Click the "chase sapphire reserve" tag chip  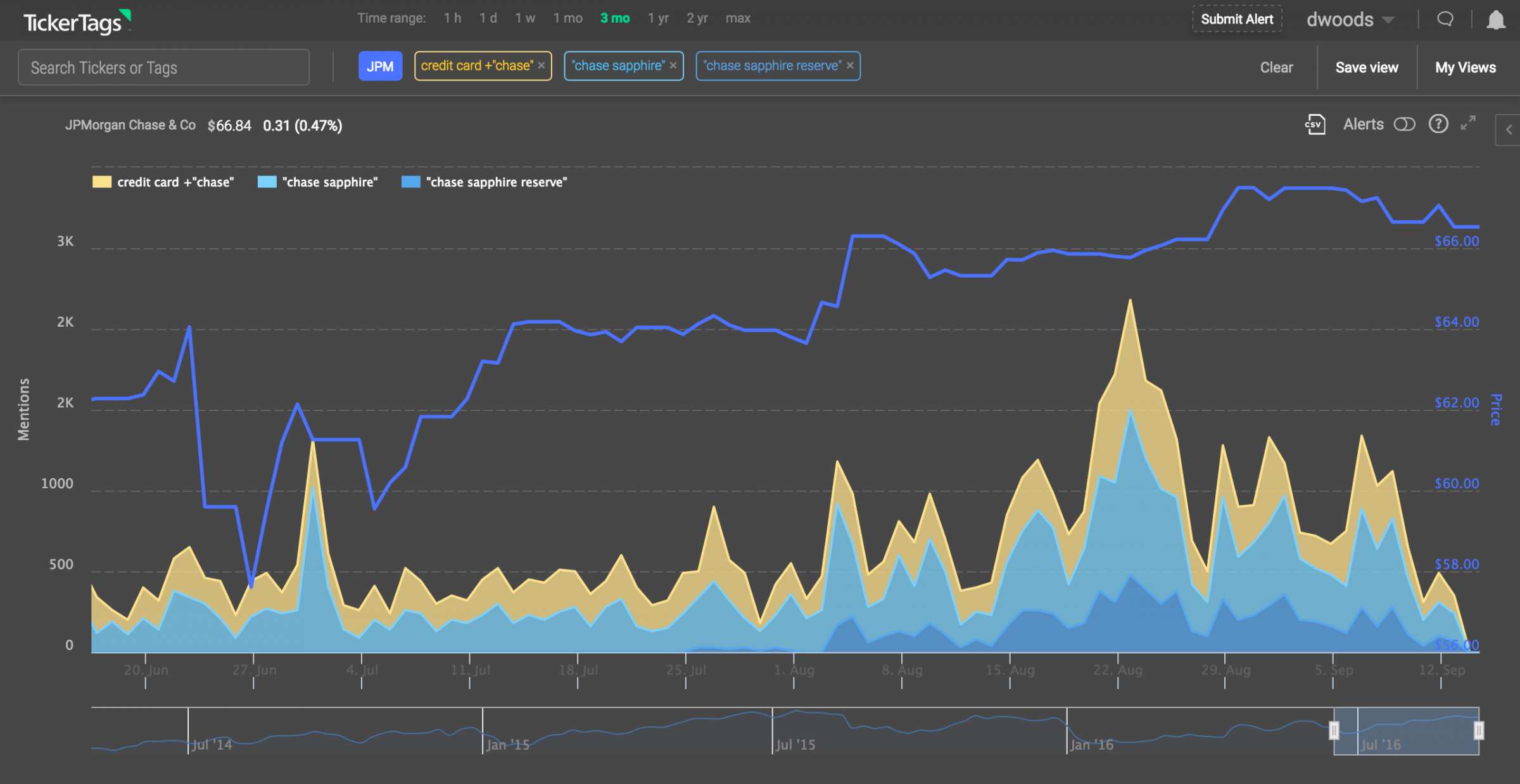tap(778, 66)
